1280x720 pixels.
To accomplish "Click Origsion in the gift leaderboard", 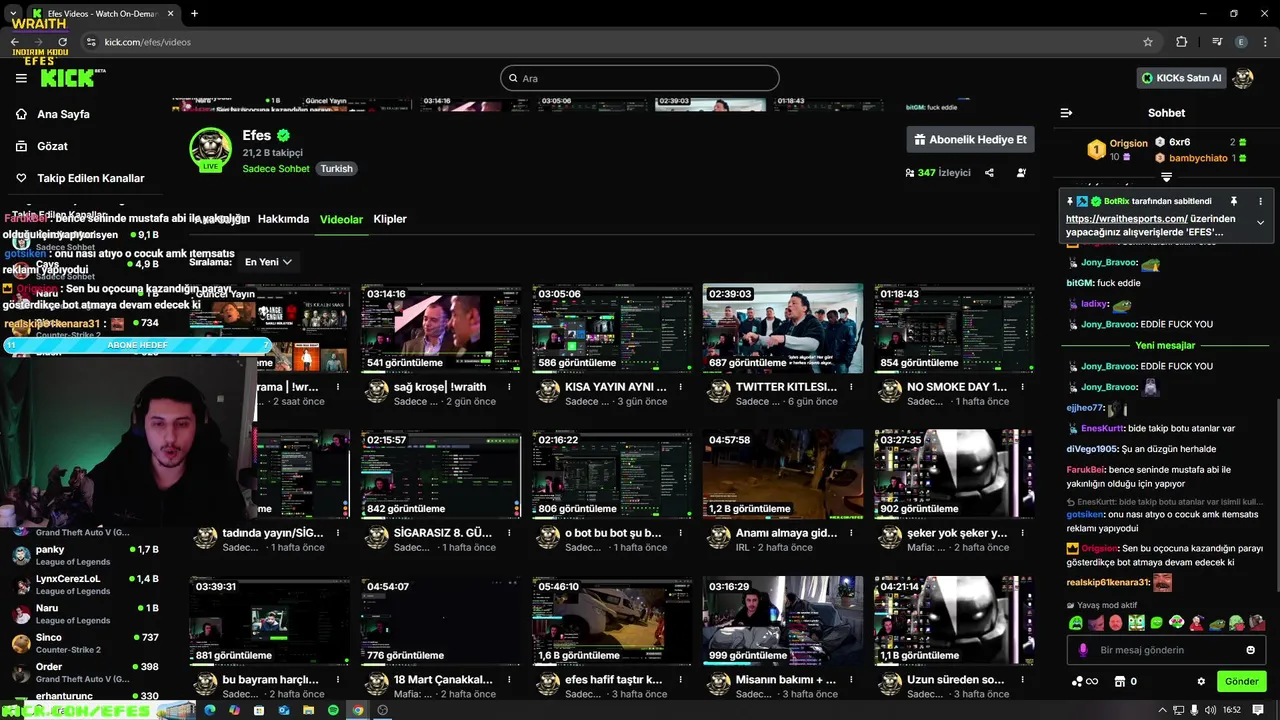I will coord(1129,143).
